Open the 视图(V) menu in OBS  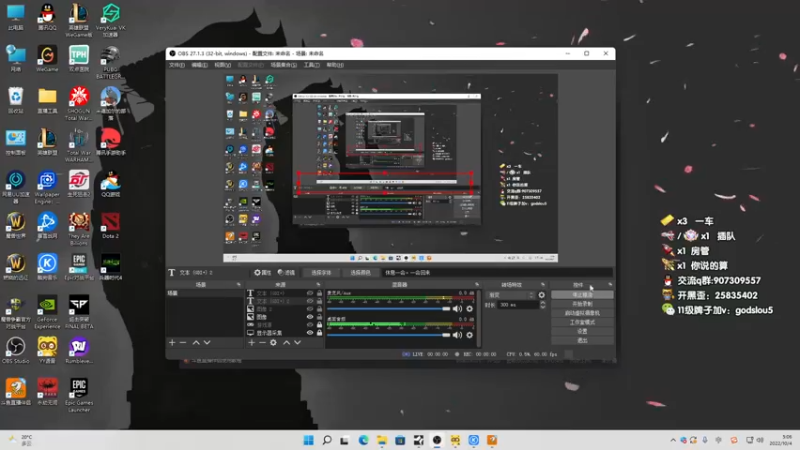point(222,65)
